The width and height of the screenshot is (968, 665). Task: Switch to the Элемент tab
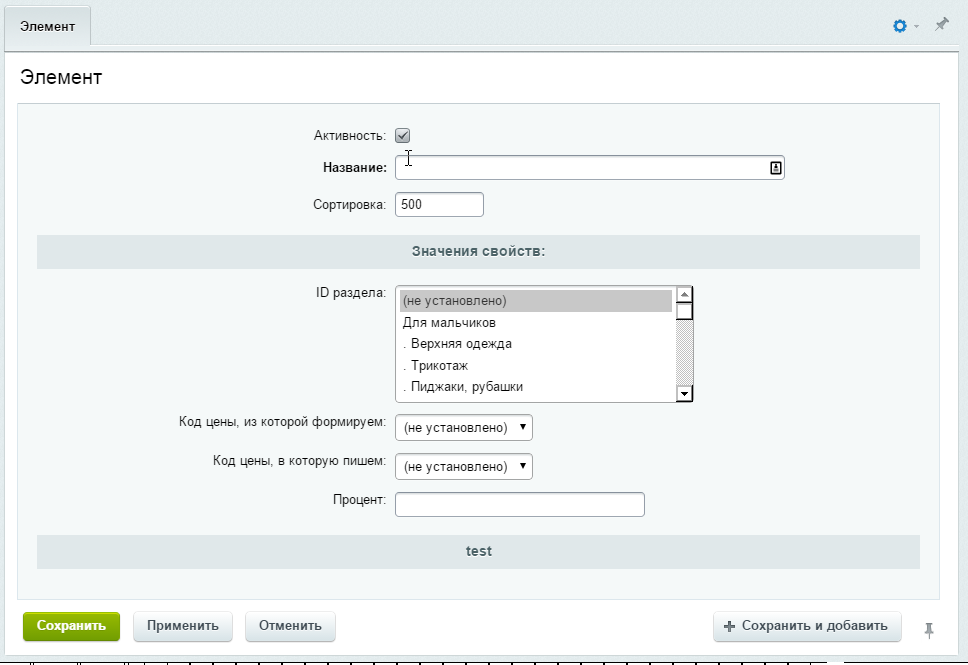click(48, 26)
